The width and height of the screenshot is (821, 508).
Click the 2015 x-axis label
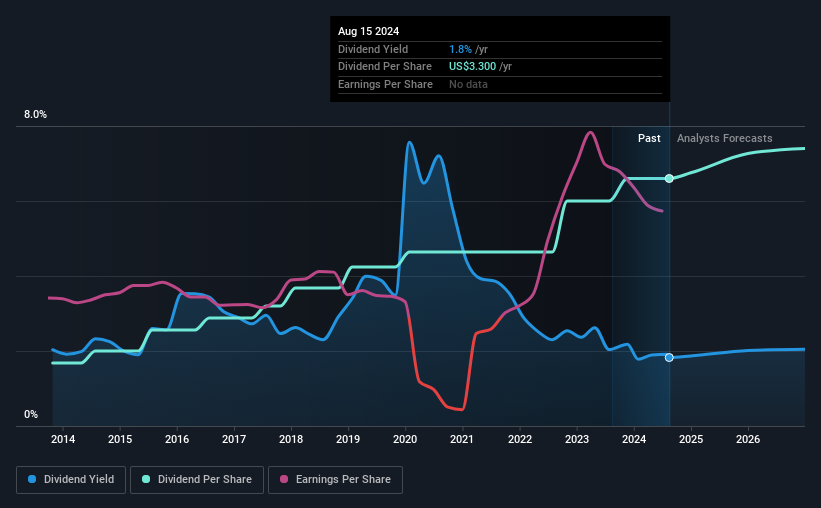tap(120, 439)
